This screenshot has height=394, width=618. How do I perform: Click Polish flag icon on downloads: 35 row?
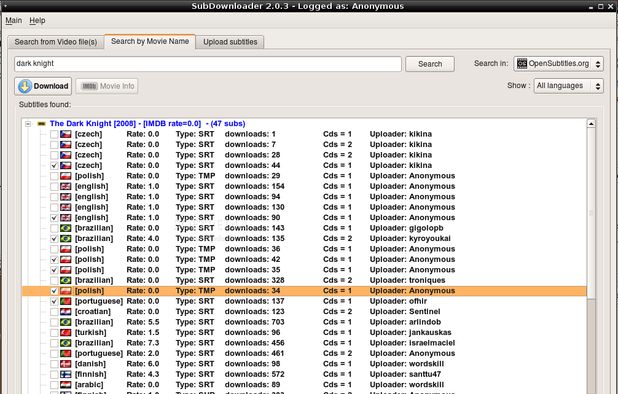(66, 270)
